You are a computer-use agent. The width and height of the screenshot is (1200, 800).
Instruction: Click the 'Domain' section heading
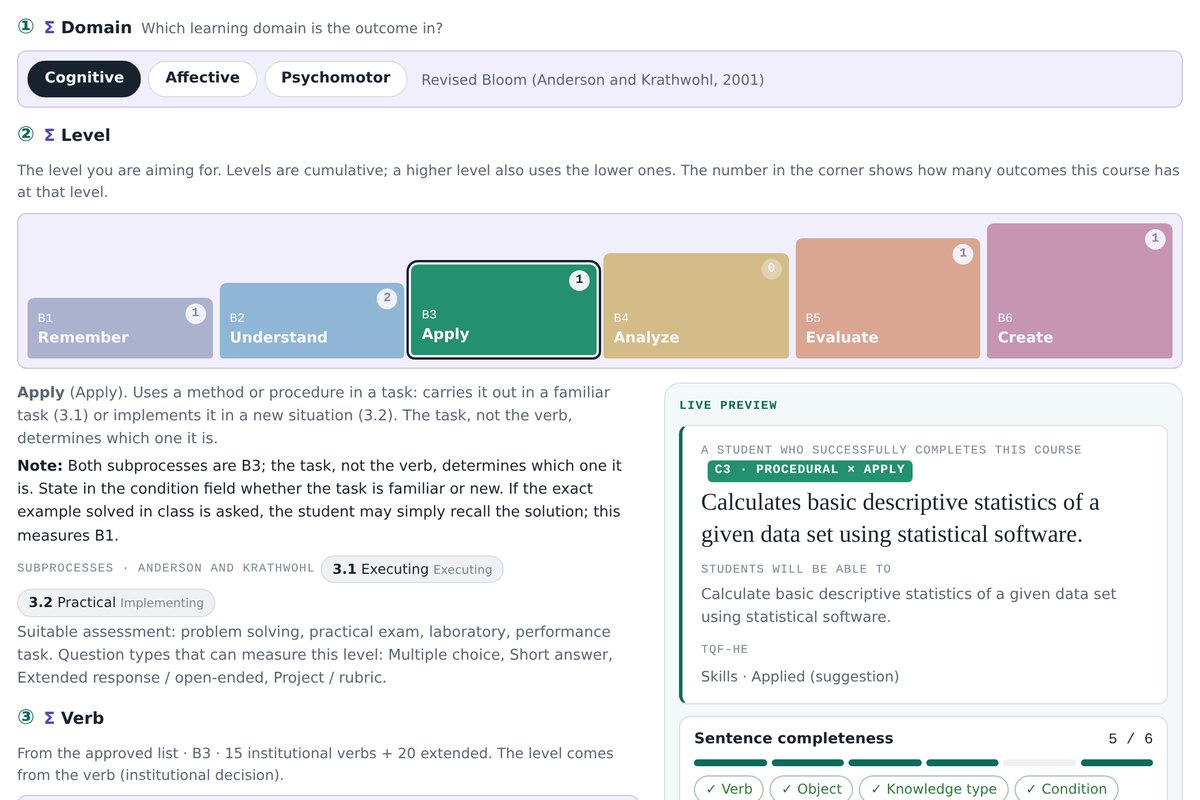pos(96,27)
